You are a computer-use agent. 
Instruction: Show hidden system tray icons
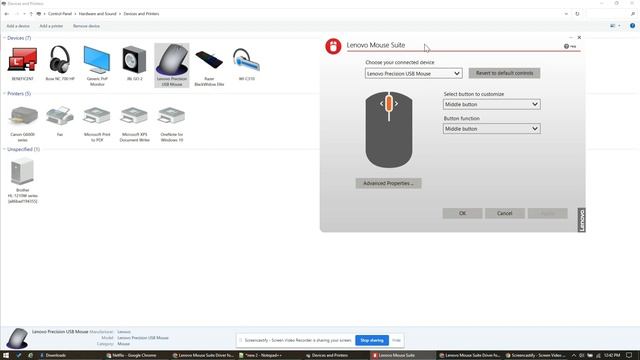574,356
